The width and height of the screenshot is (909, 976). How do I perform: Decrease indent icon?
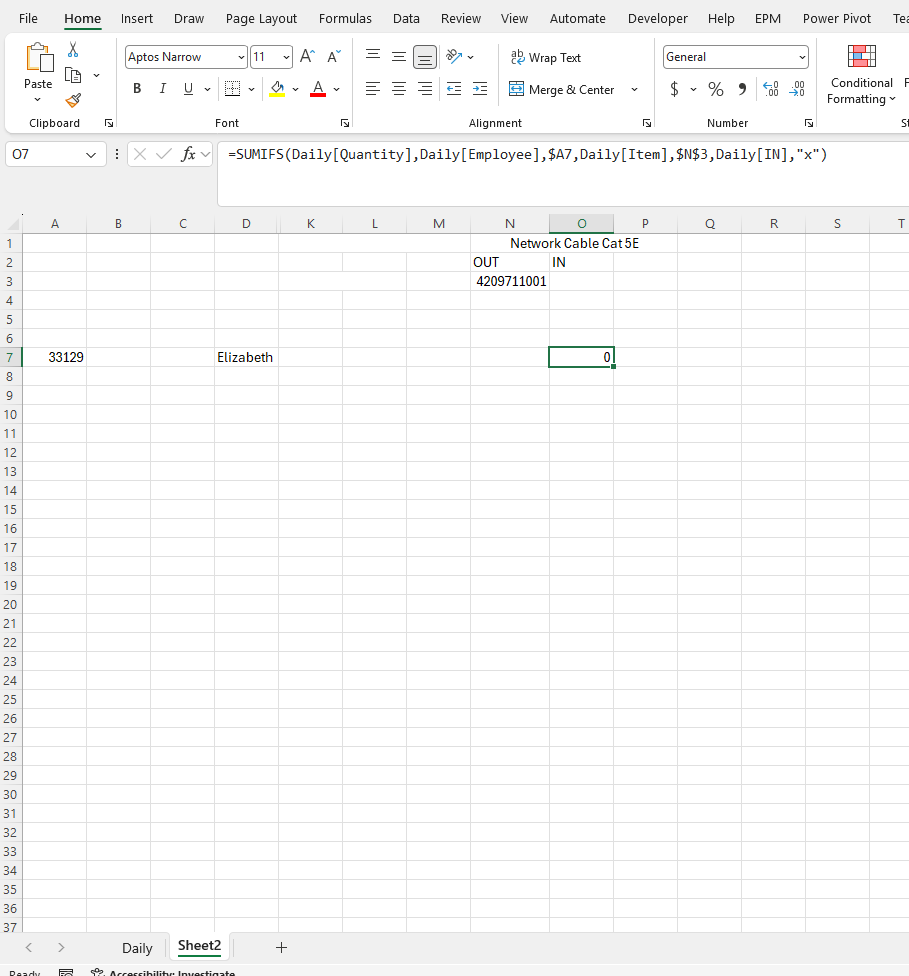454,89
